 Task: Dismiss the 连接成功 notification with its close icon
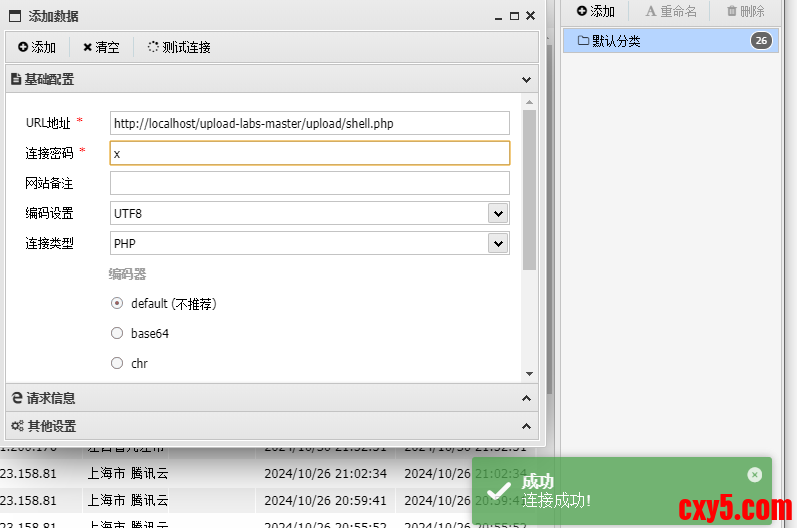pos(755,475)
